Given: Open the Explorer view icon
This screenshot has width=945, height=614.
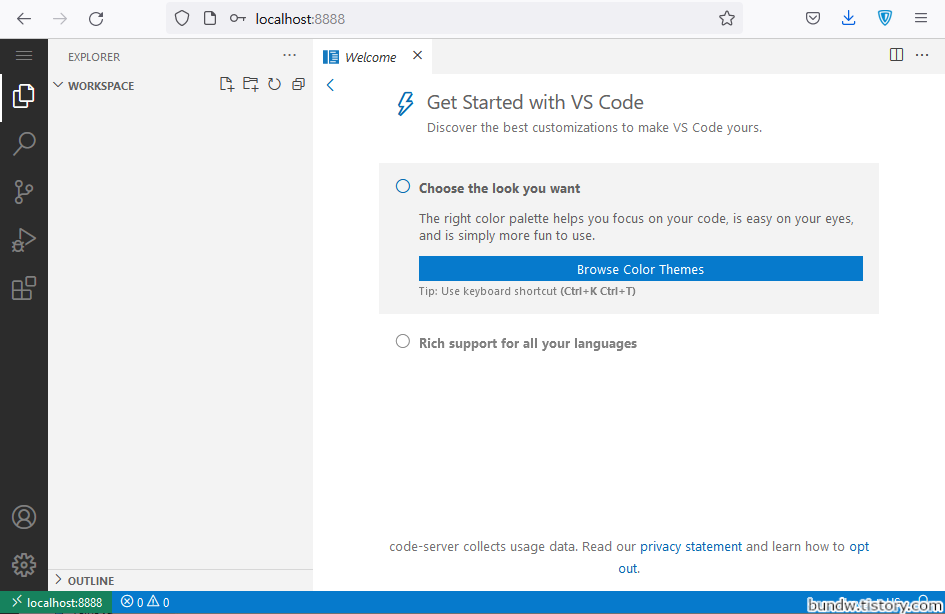Looking at the screenshot, I should pyautogui.click(x=24, y=96).
